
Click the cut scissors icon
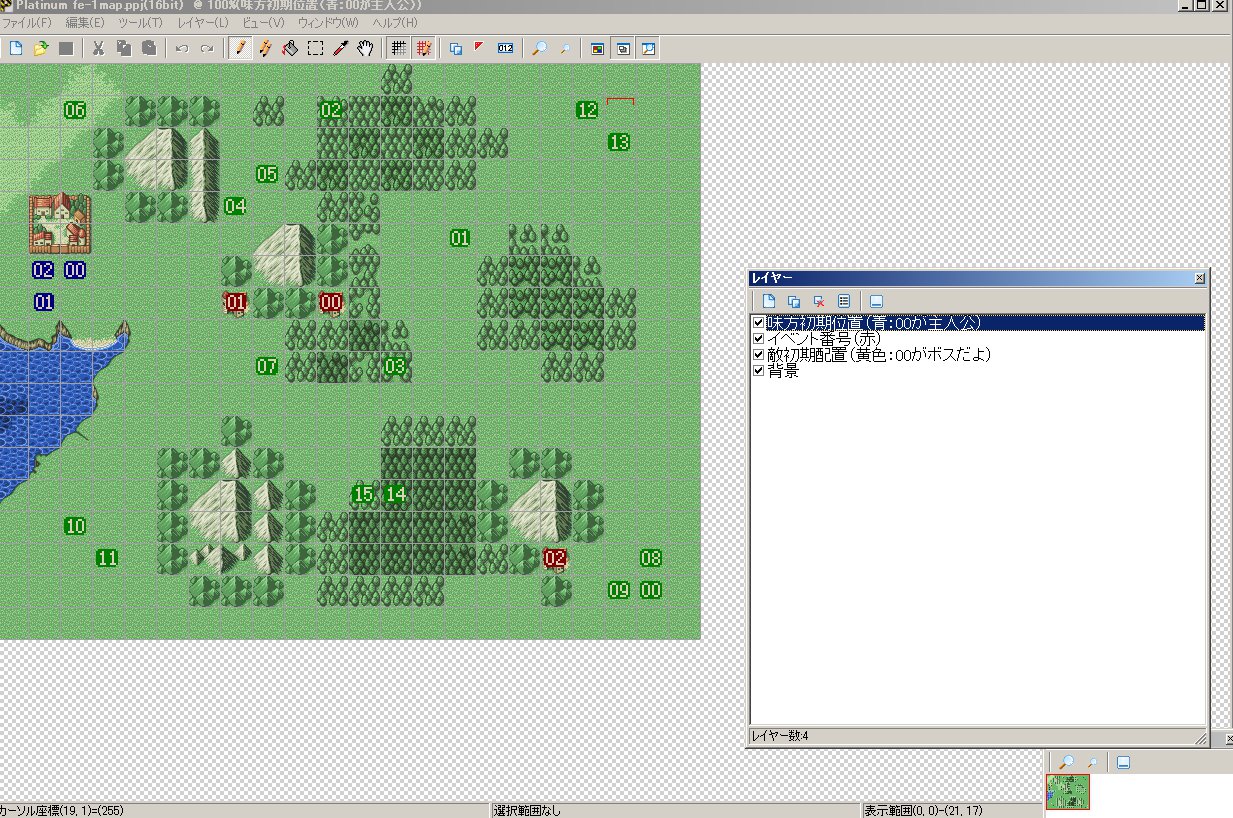pos(98,48)
